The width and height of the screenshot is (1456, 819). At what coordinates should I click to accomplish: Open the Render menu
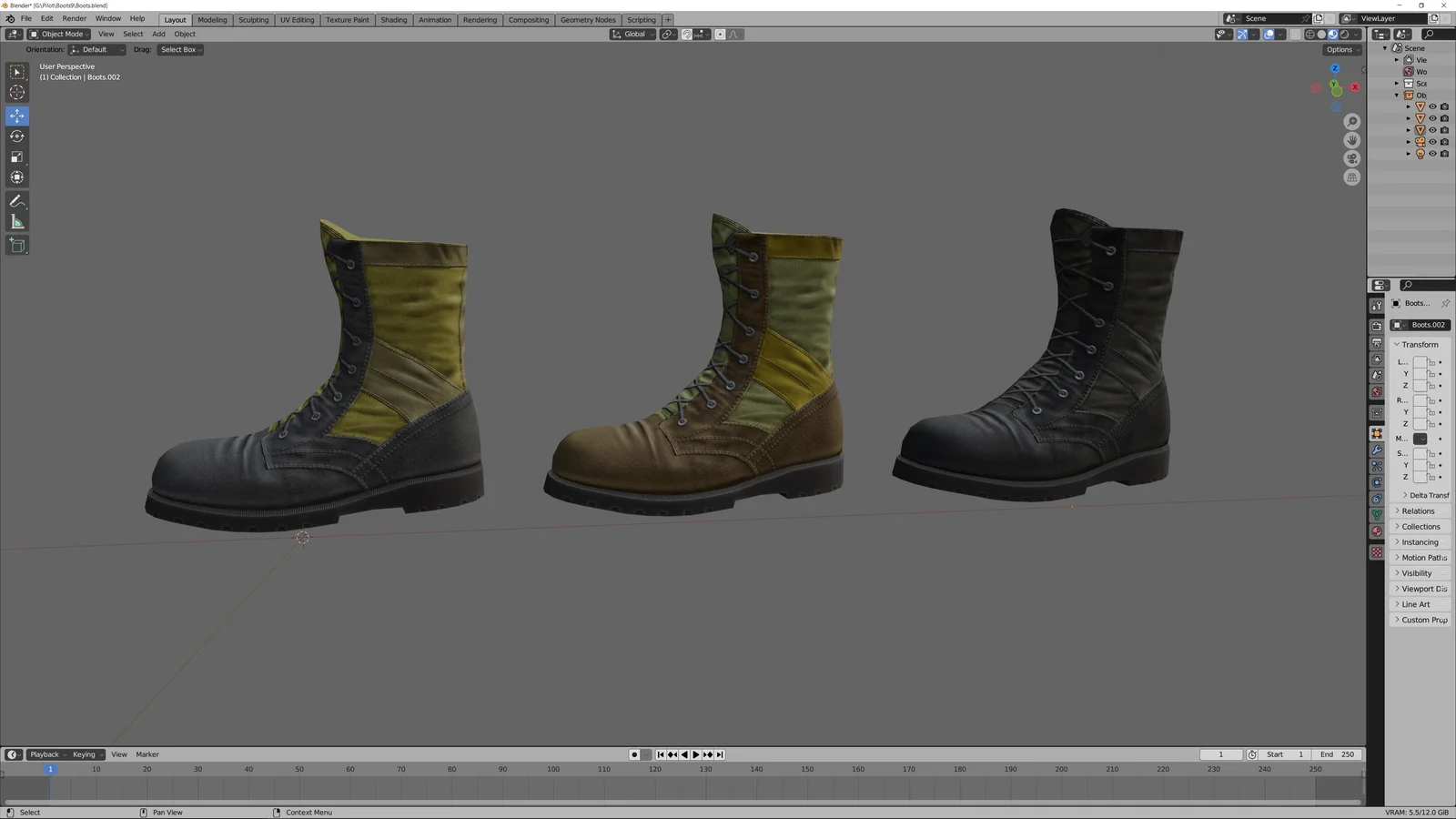[x=74, y=18]
